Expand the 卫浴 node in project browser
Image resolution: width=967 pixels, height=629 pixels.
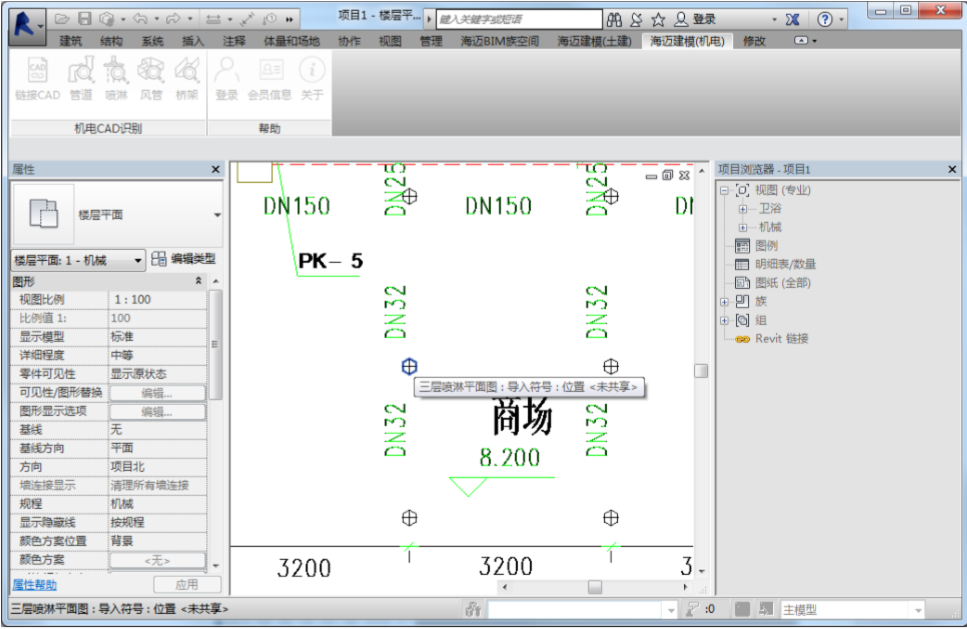tap(743, 209)
